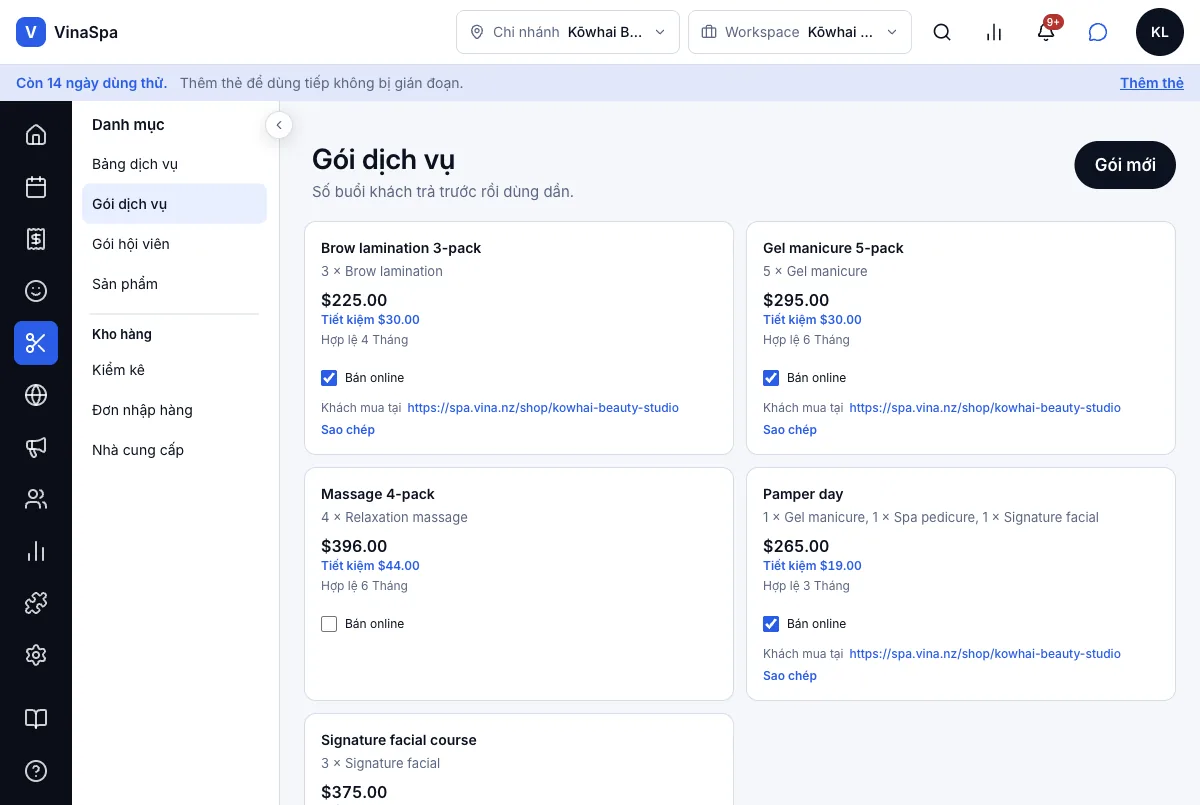
Task: Click the Signature facial course title
Action: pyautogui.click(x=399, y=740)
